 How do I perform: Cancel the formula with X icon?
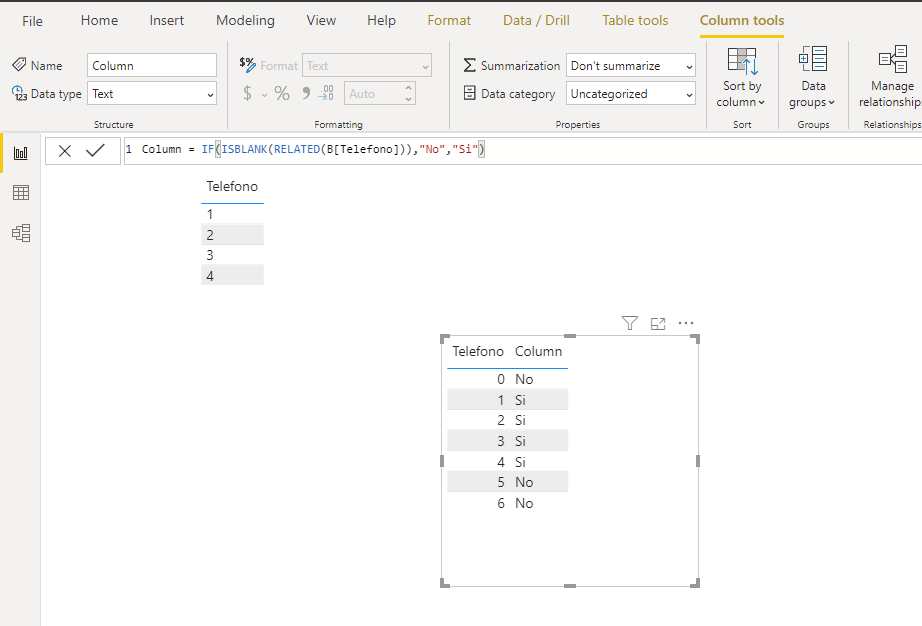coord(65,151)
